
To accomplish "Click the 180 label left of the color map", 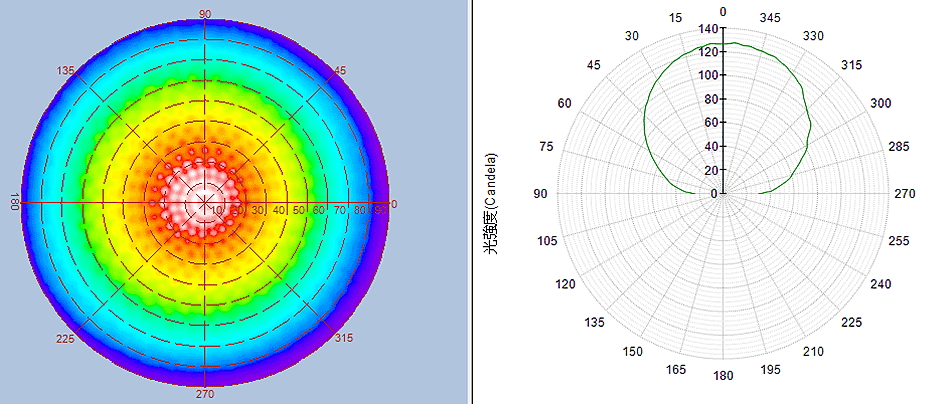I will [x=14, y=202].
